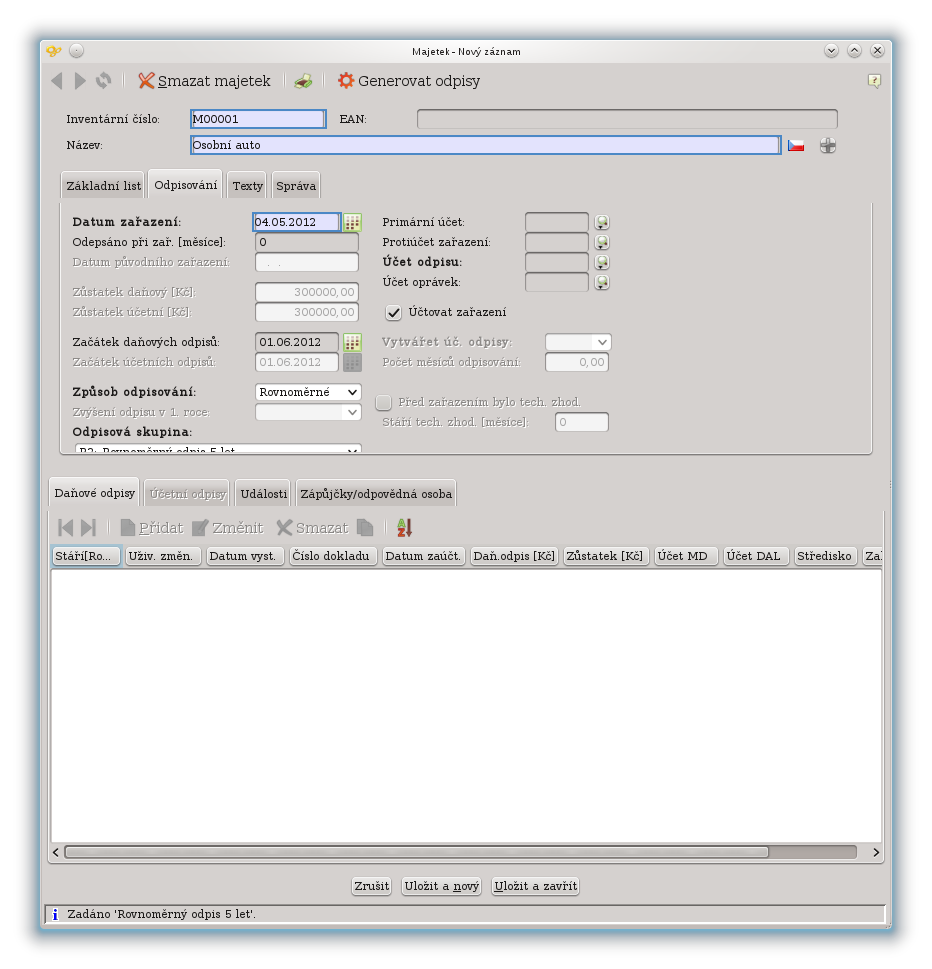The image size is (932, 969).
Task: Click the round pin button in title bar
Action: (76, 51)
